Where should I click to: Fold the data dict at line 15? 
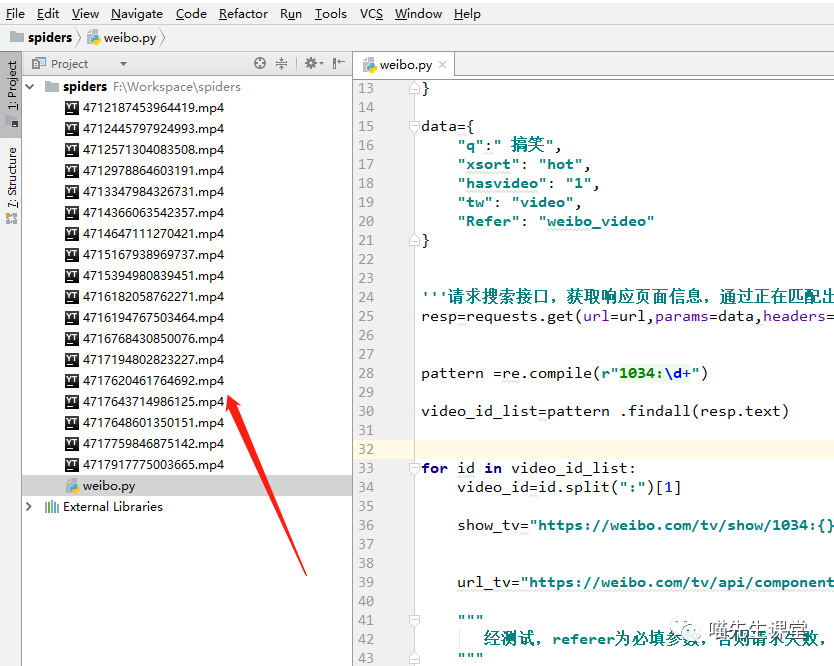[x=414, y=127]
